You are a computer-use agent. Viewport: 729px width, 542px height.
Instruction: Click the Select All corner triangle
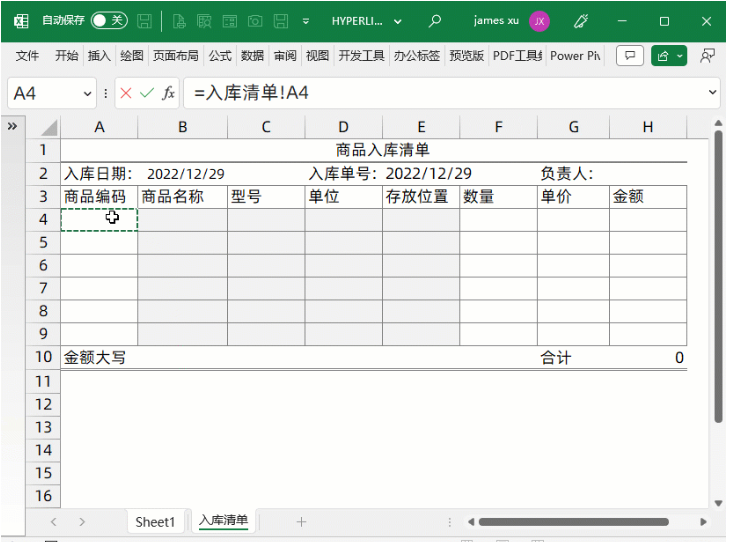point(48,127)
